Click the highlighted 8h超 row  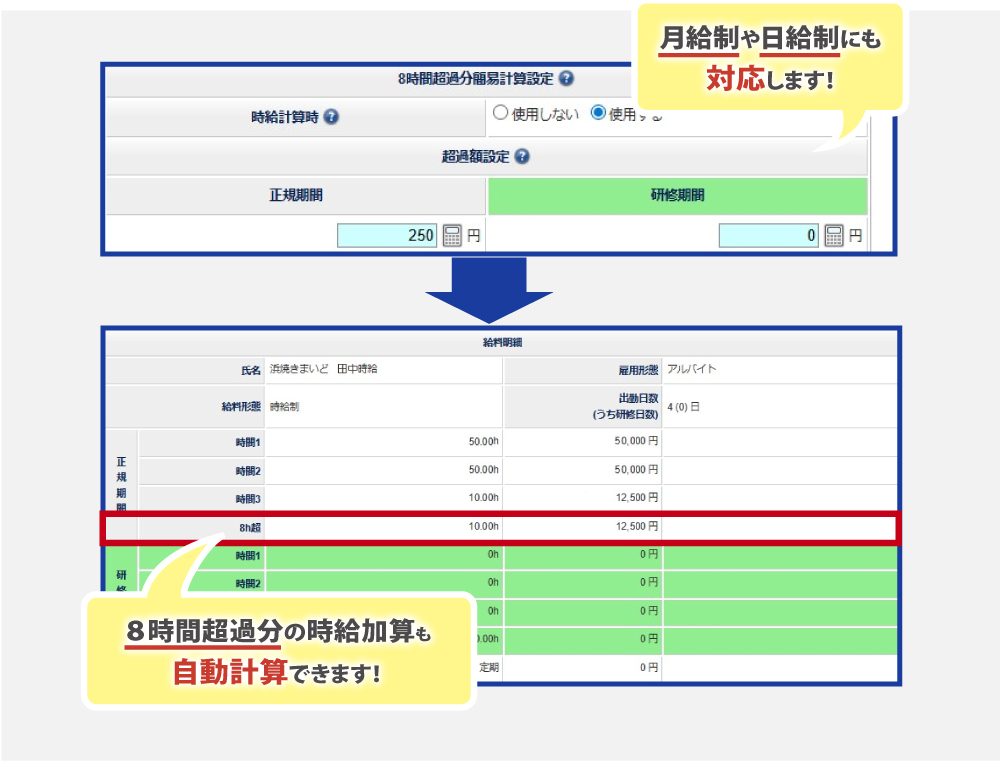pyautogui.click(x=500, y=527)
